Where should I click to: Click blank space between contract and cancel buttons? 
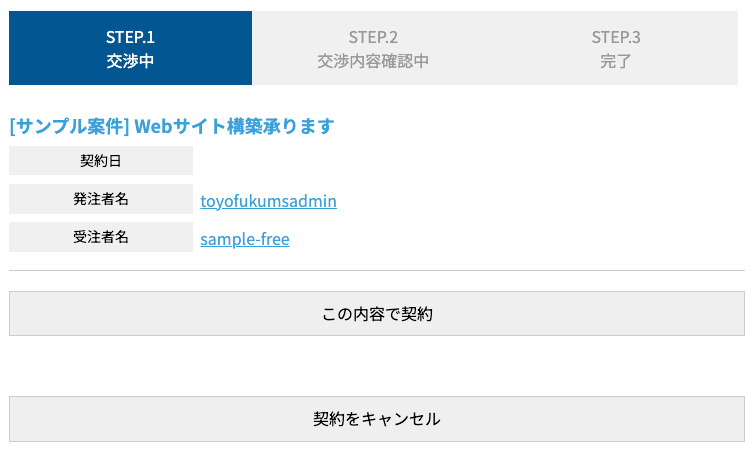377,366
